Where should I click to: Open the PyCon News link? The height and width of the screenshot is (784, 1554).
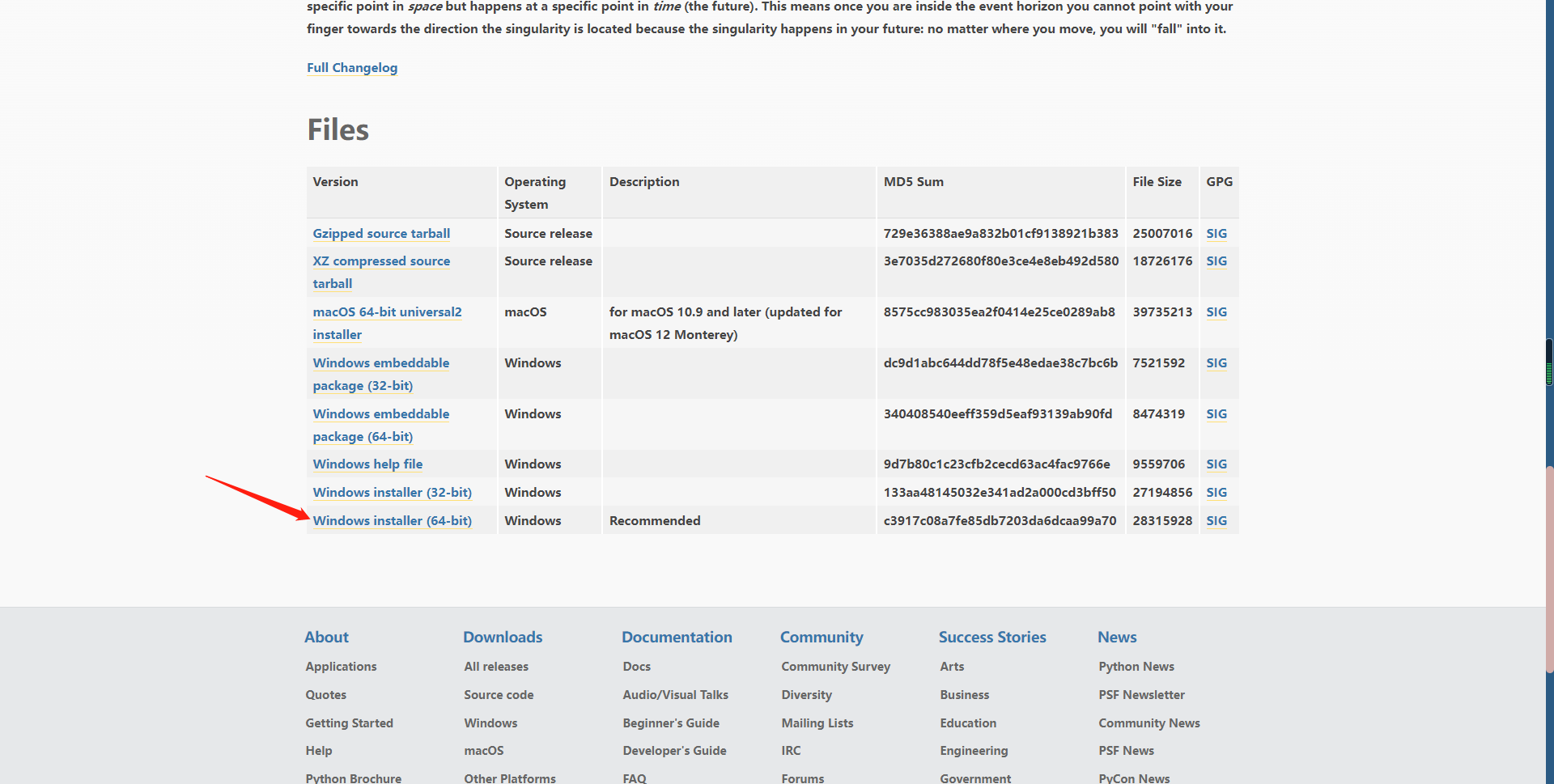click(1134, 778)
